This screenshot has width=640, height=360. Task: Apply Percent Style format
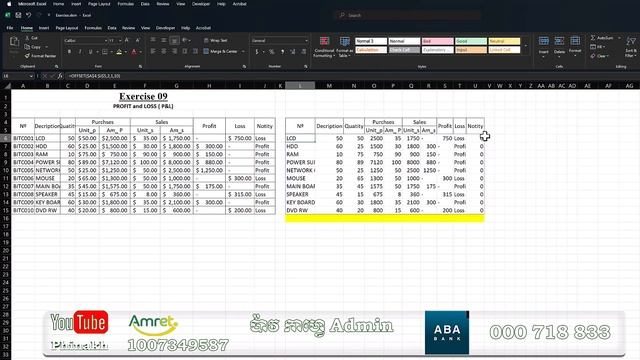pos(271,52)
